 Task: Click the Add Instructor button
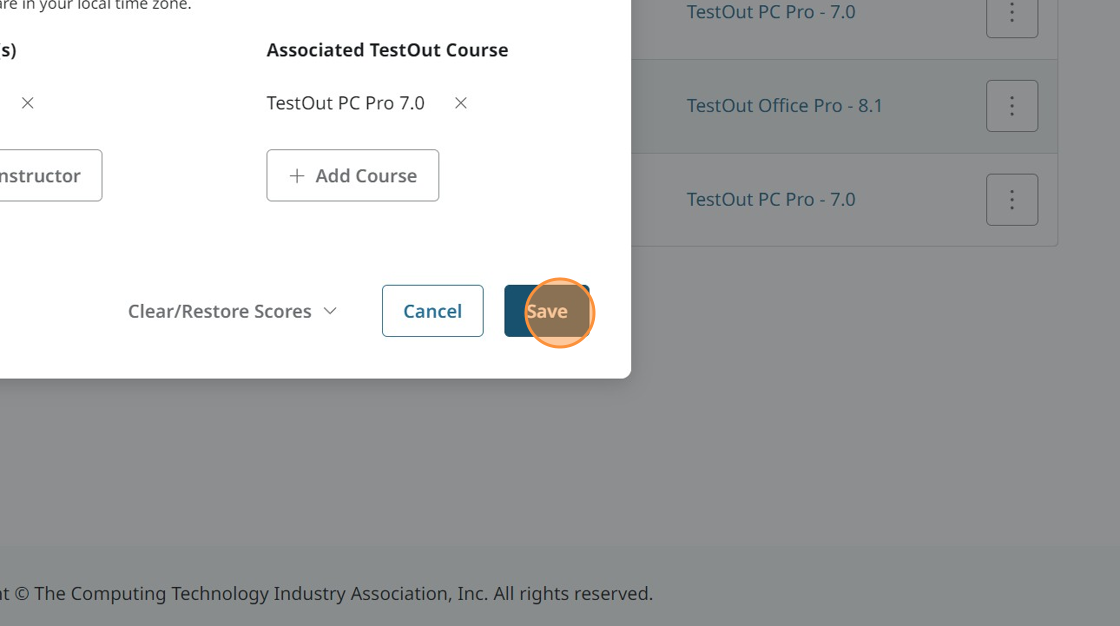[50, 175]
